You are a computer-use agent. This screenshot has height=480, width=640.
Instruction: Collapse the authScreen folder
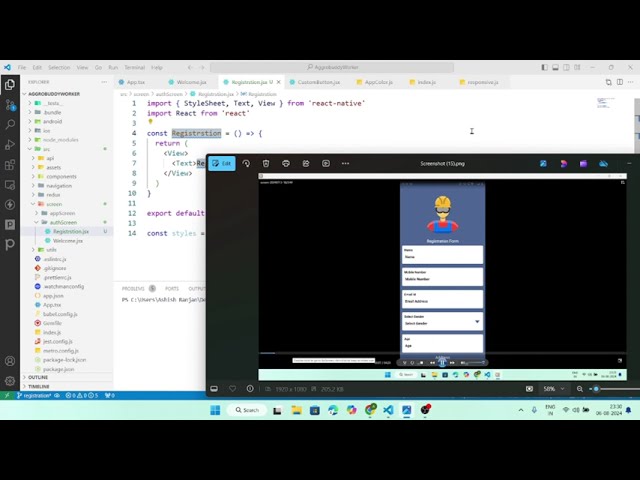63,222
